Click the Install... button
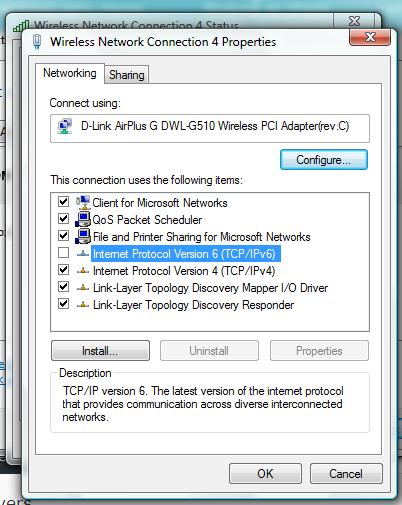402x505 pixels. (x=100, y=351)
